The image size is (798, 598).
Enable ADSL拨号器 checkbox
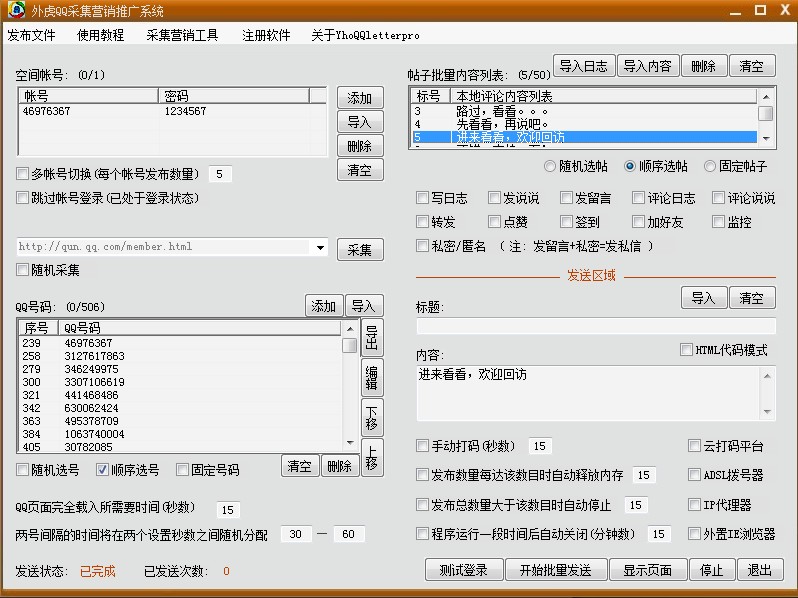tap(694, 475)
